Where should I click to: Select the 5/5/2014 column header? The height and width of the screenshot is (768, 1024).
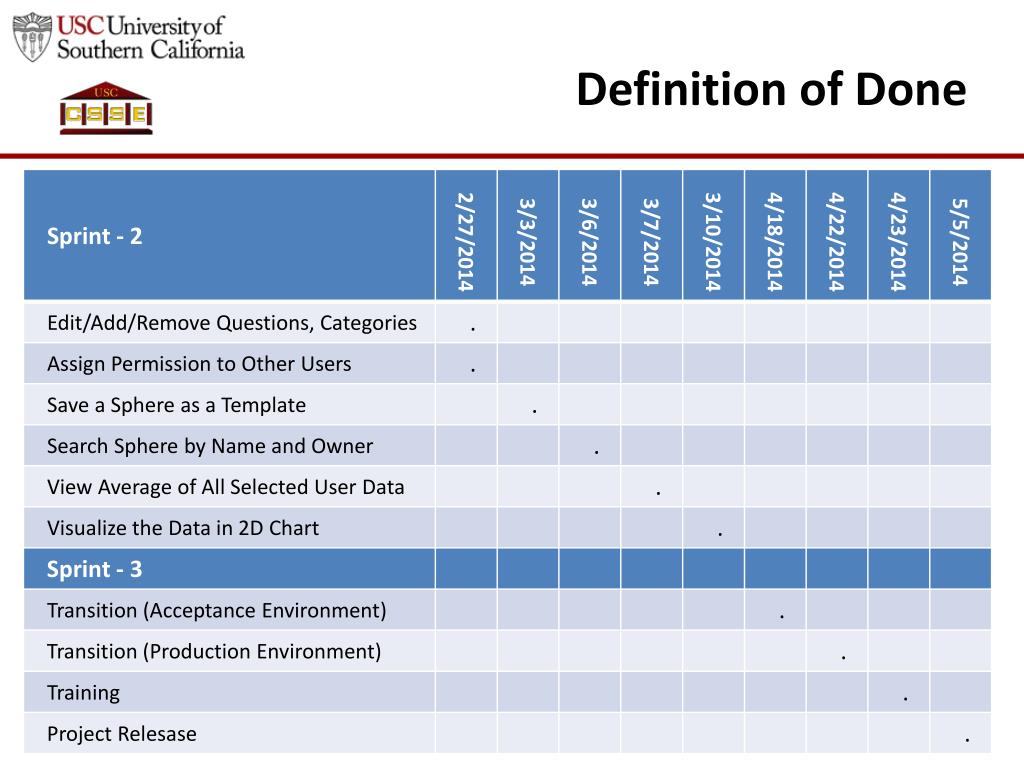pos(960,235)
